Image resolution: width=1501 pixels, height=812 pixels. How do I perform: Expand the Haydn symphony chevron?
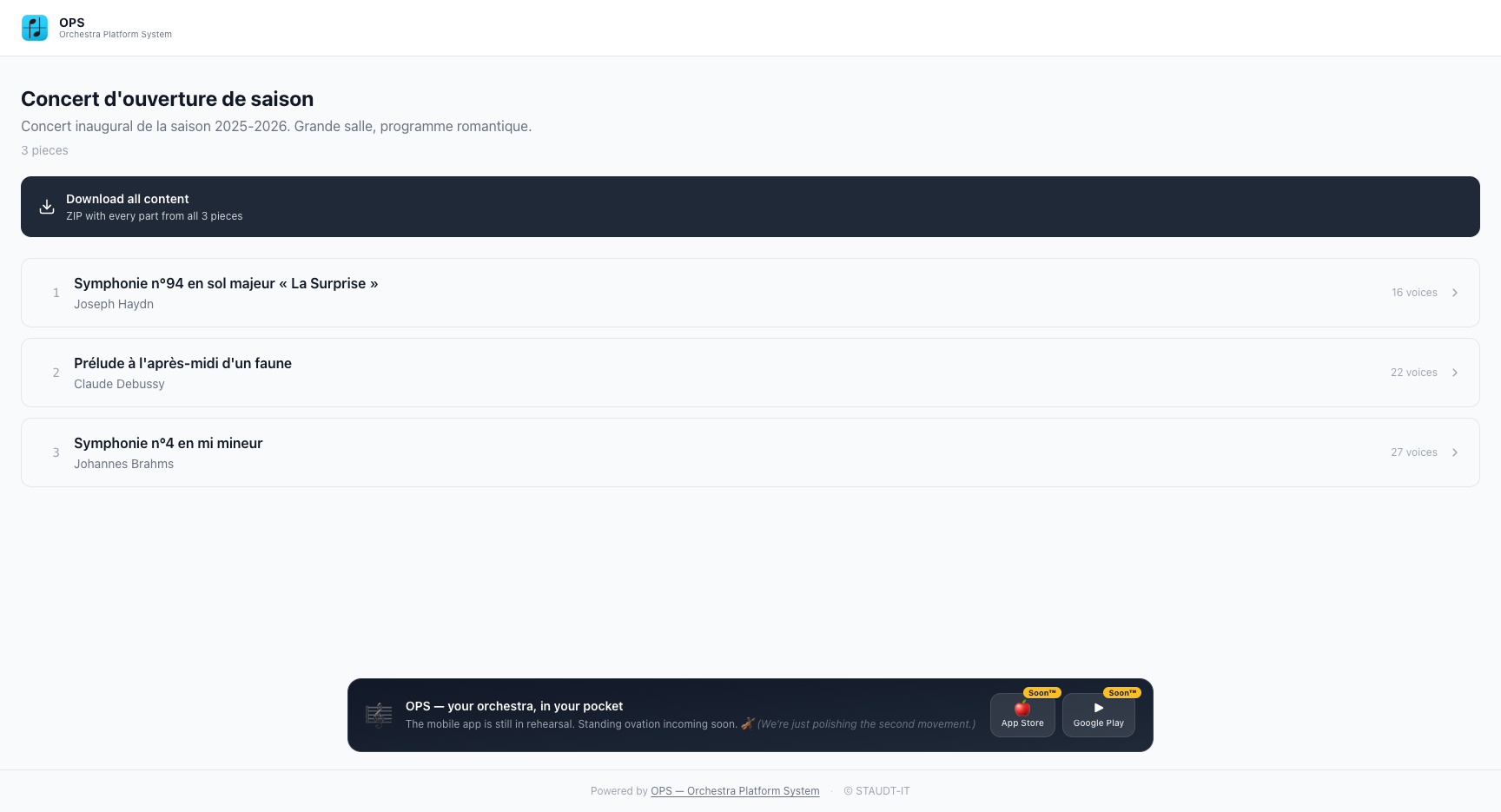pos(1455,293)
